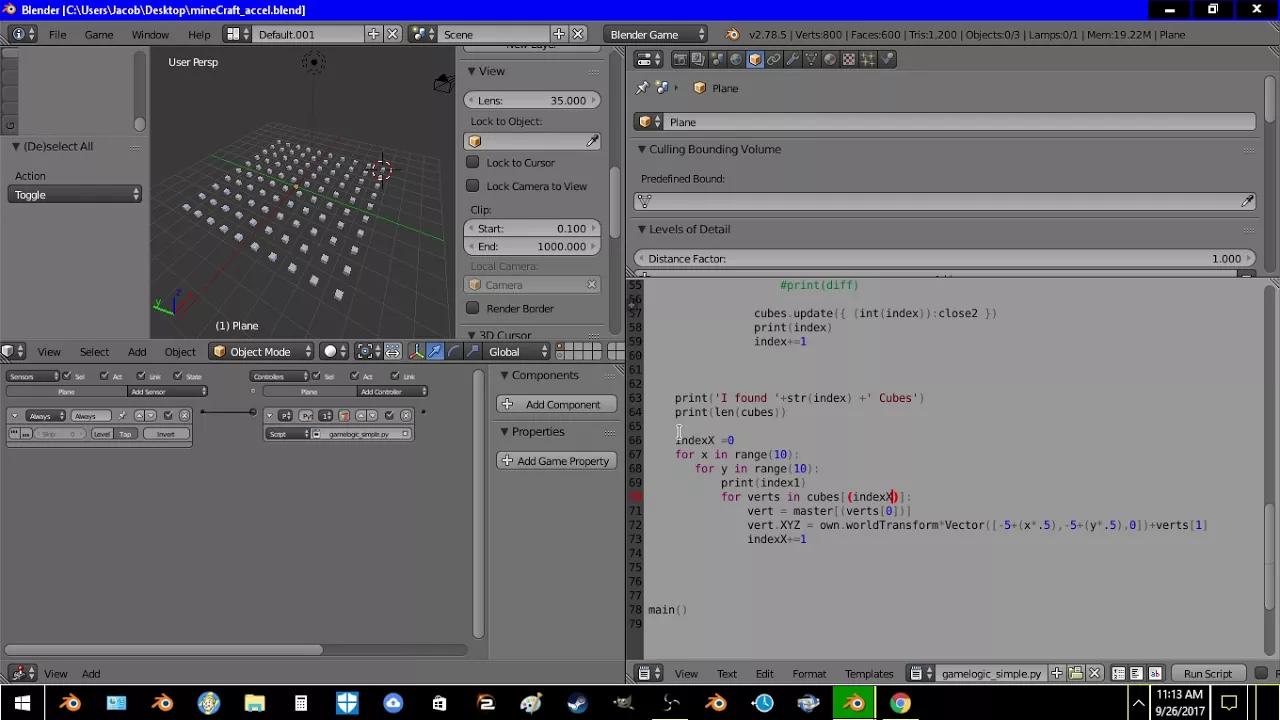Click the Tap button on Always sensor
Image resolution: width=1280 pixels, height=720 pixels.
[x=125, y=434]
